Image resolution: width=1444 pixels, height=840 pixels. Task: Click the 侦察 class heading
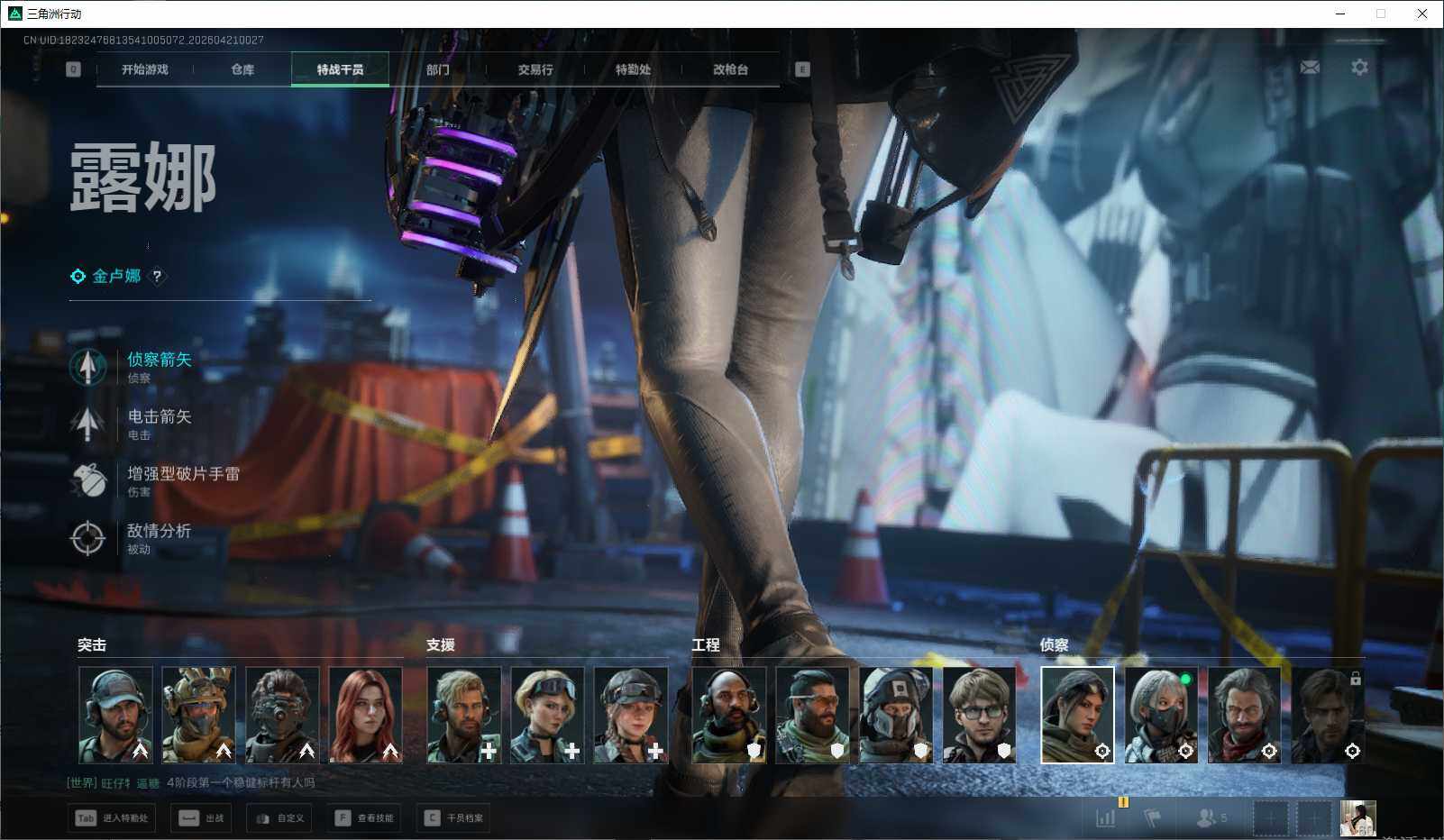tap(1055, 644)
